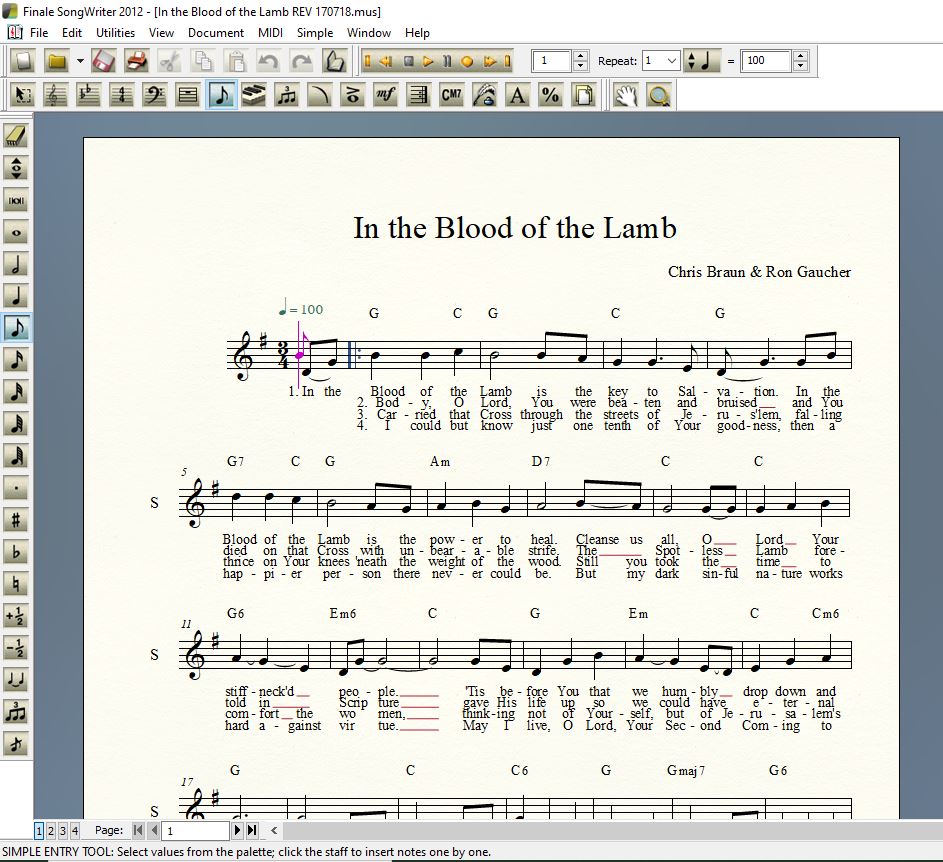
Task: Expand the Open file dropdown arrow
Action: click(80, 61)
